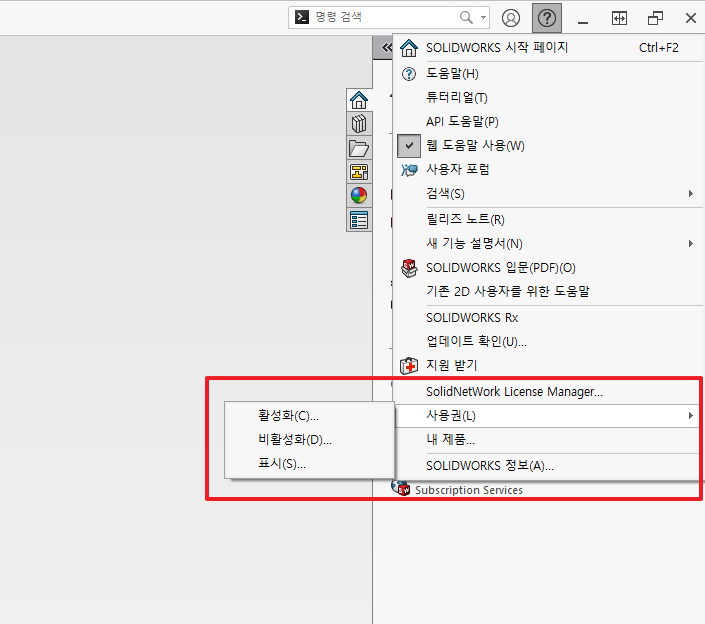Minimize the SOLIDWORKS window
705x624 pixels.
583,22
